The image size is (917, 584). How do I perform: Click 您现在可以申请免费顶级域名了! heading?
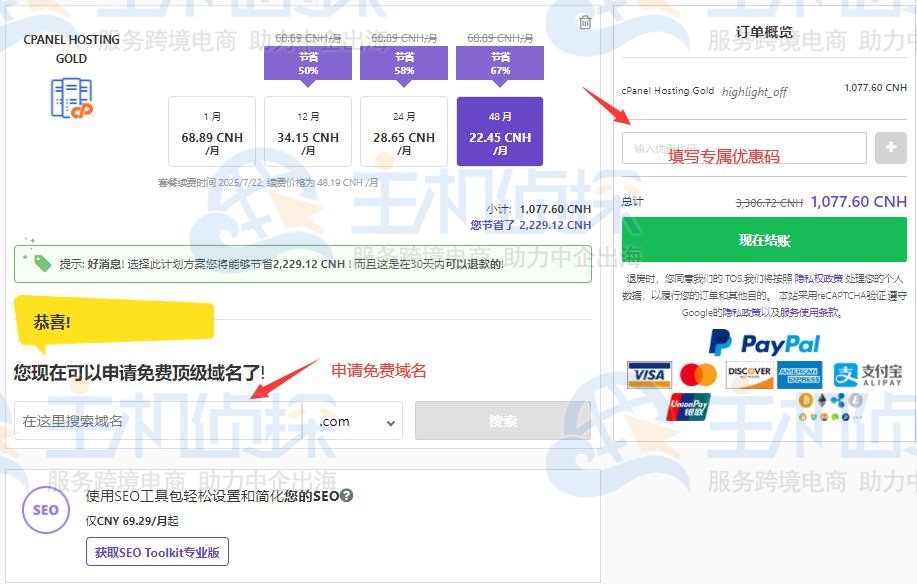click(x=139, y=372)
